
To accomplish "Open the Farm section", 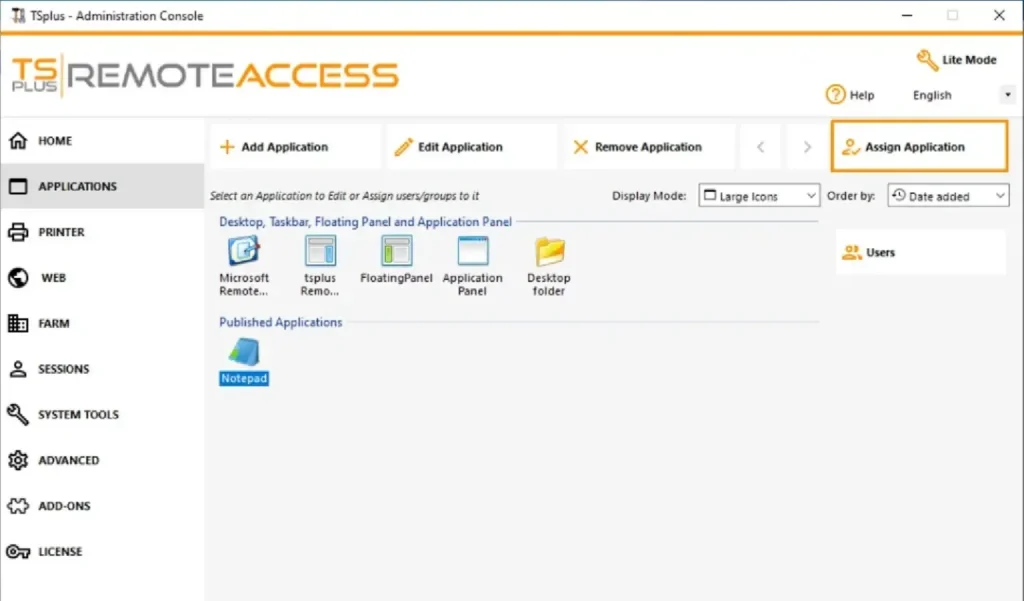I will click(x=53, y=324).
